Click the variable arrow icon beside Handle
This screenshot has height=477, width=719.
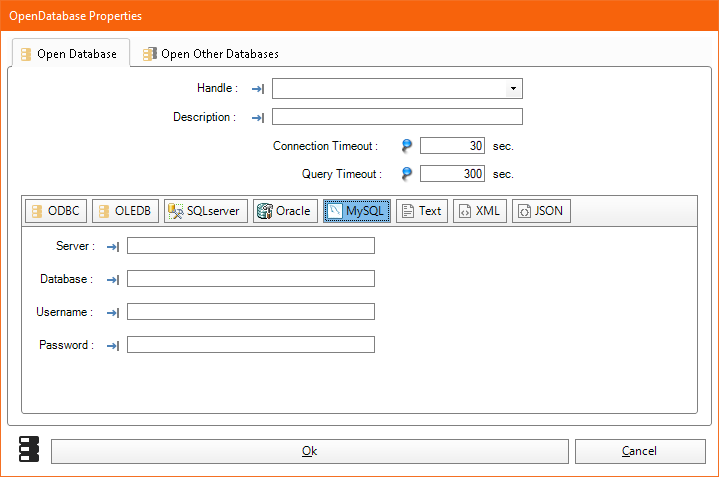click(258, 89)
